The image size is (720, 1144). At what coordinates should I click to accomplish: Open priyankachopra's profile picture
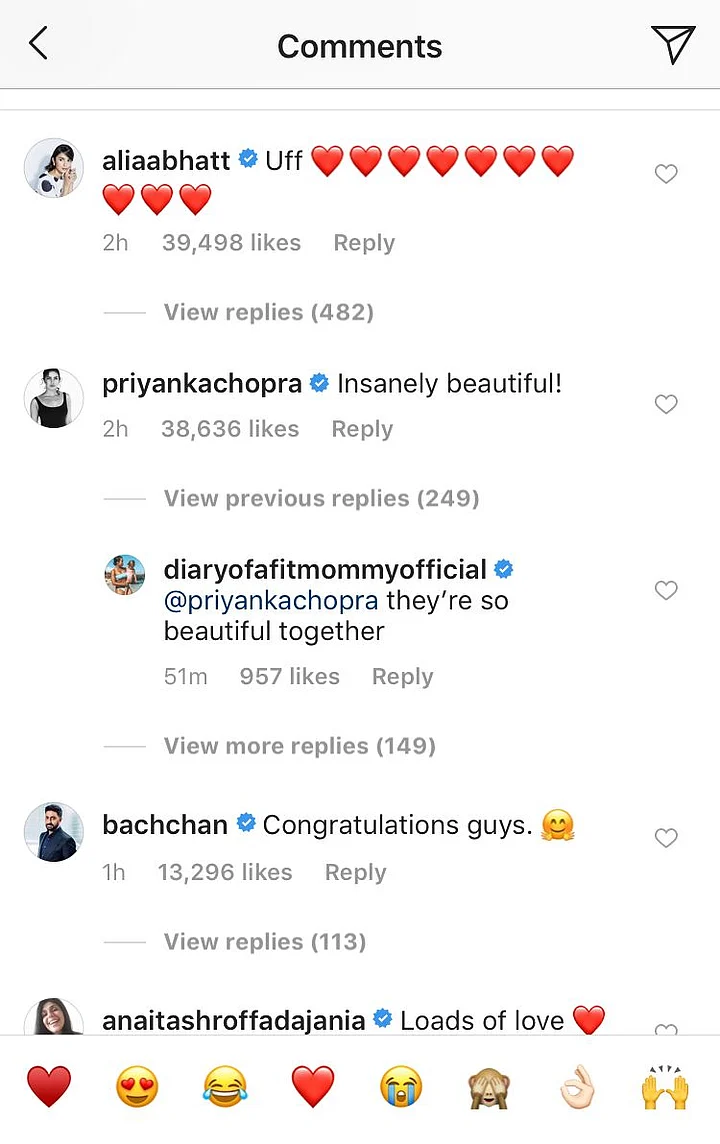(53, 396)
